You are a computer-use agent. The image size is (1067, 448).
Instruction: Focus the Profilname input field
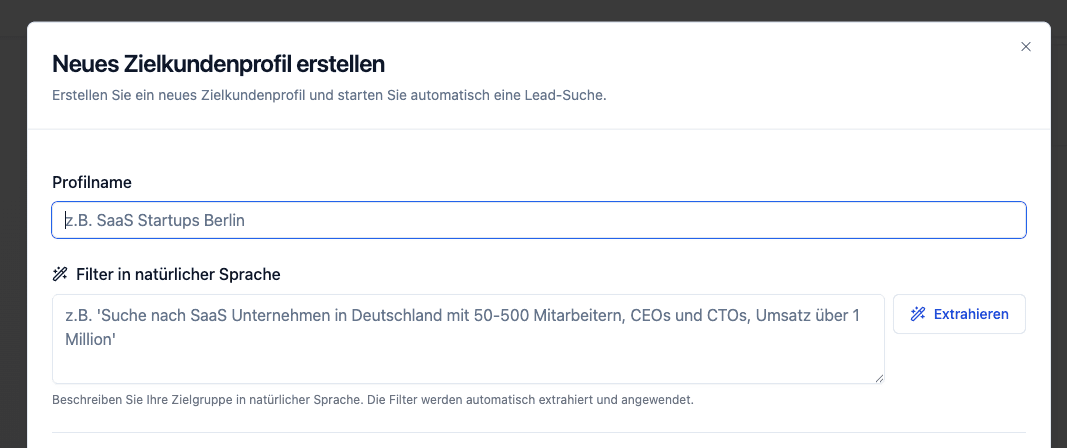[539, 220]
